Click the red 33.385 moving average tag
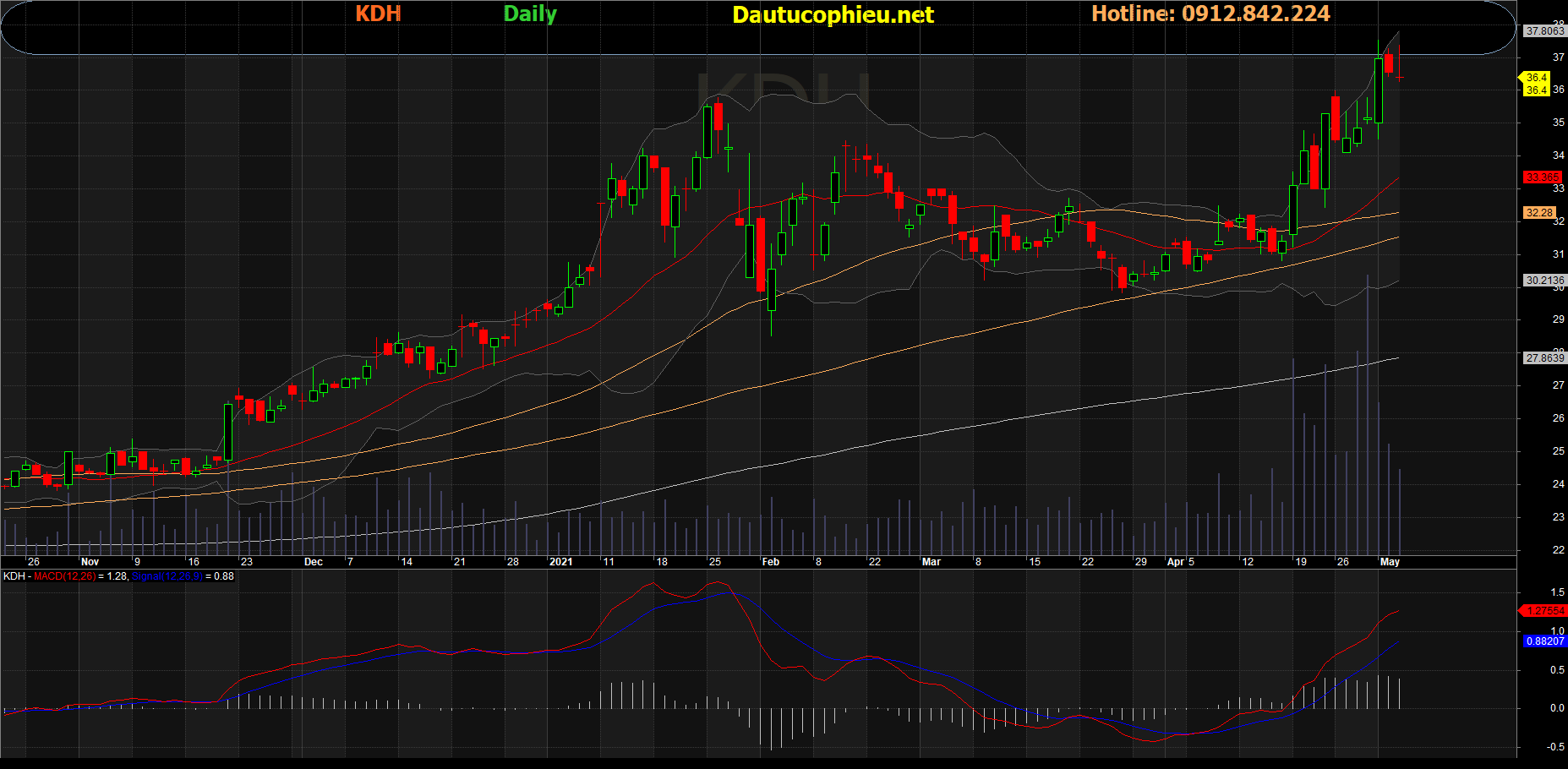 point(1543,177)
